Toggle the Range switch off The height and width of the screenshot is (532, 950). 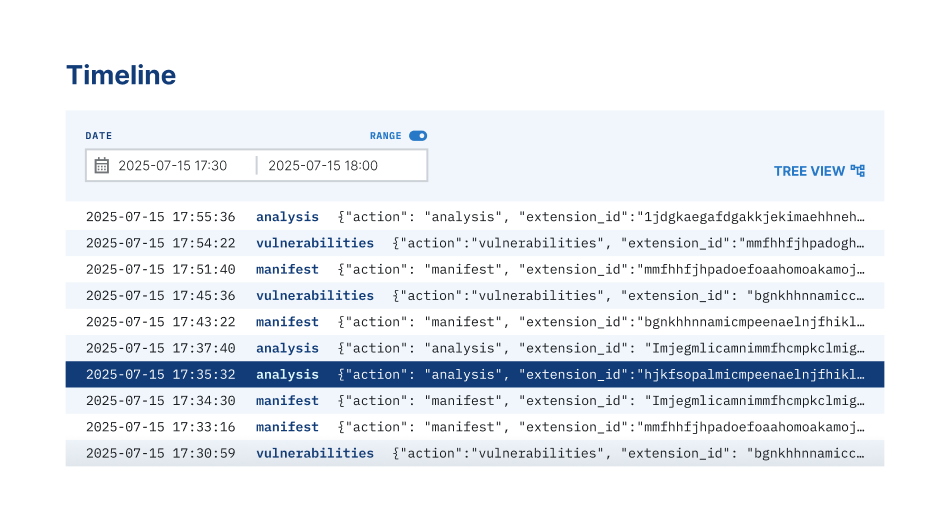(418, 136)
